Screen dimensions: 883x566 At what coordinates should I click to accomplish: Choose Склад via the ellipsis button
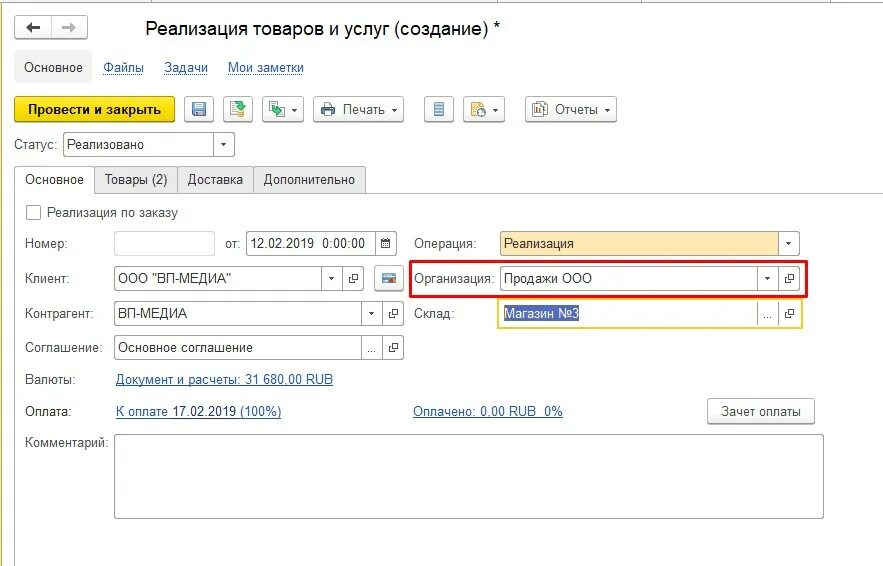pos(768,313)
